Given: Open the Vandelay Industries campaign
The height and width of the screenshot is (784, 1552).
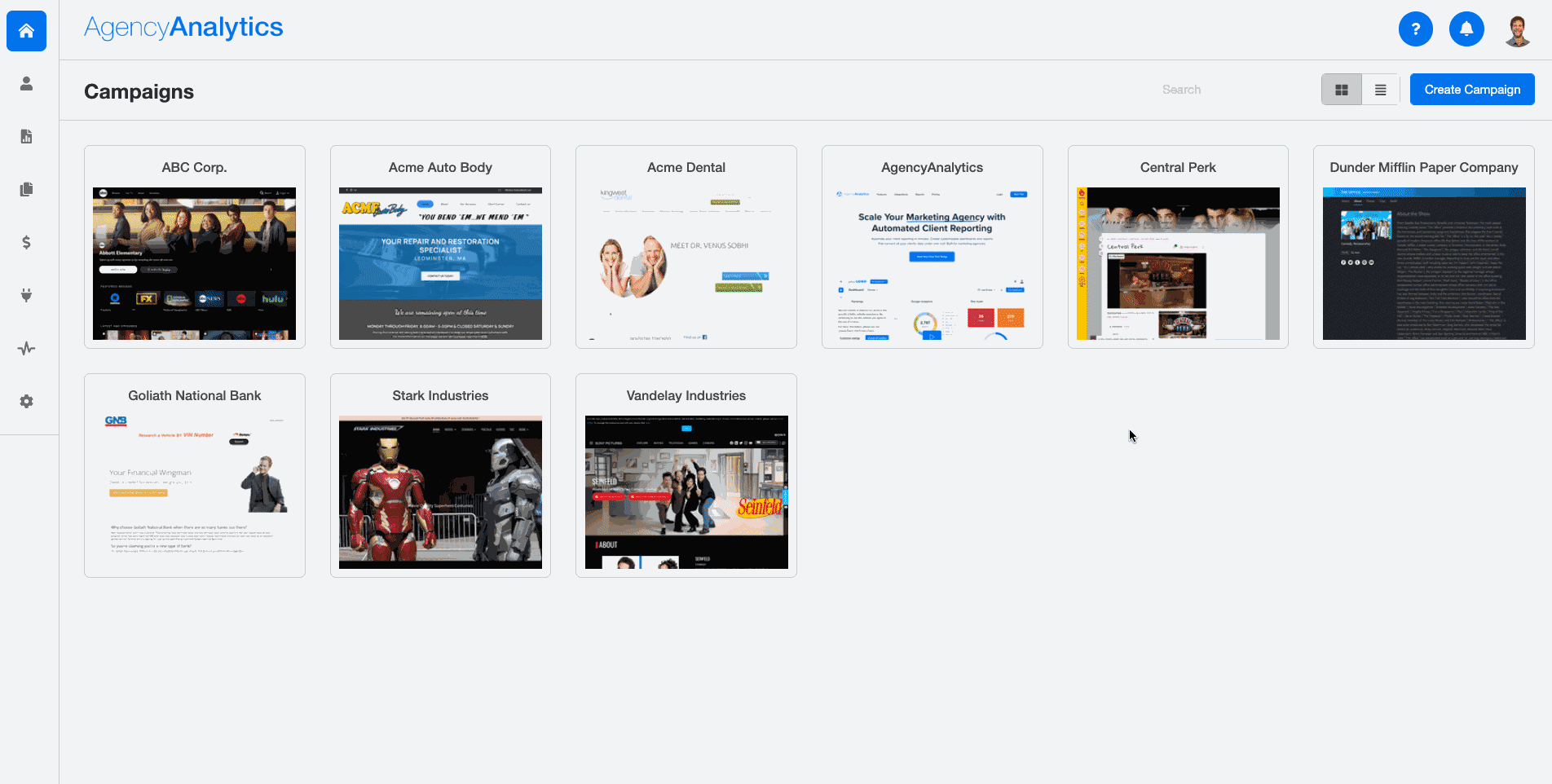Looking at the screenshot, I should click(x=686, y=475).
